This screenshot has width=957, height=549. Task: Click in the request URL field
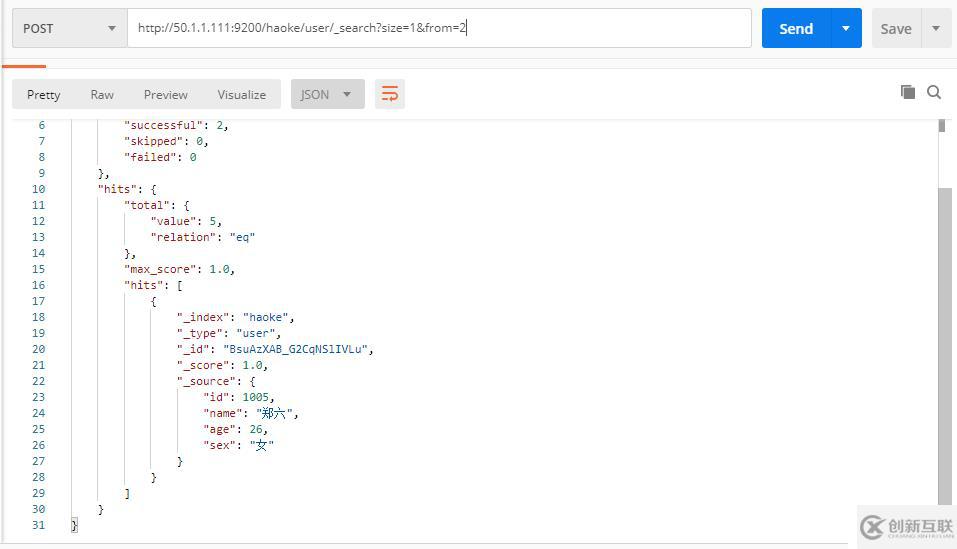(x=439, y=28)
